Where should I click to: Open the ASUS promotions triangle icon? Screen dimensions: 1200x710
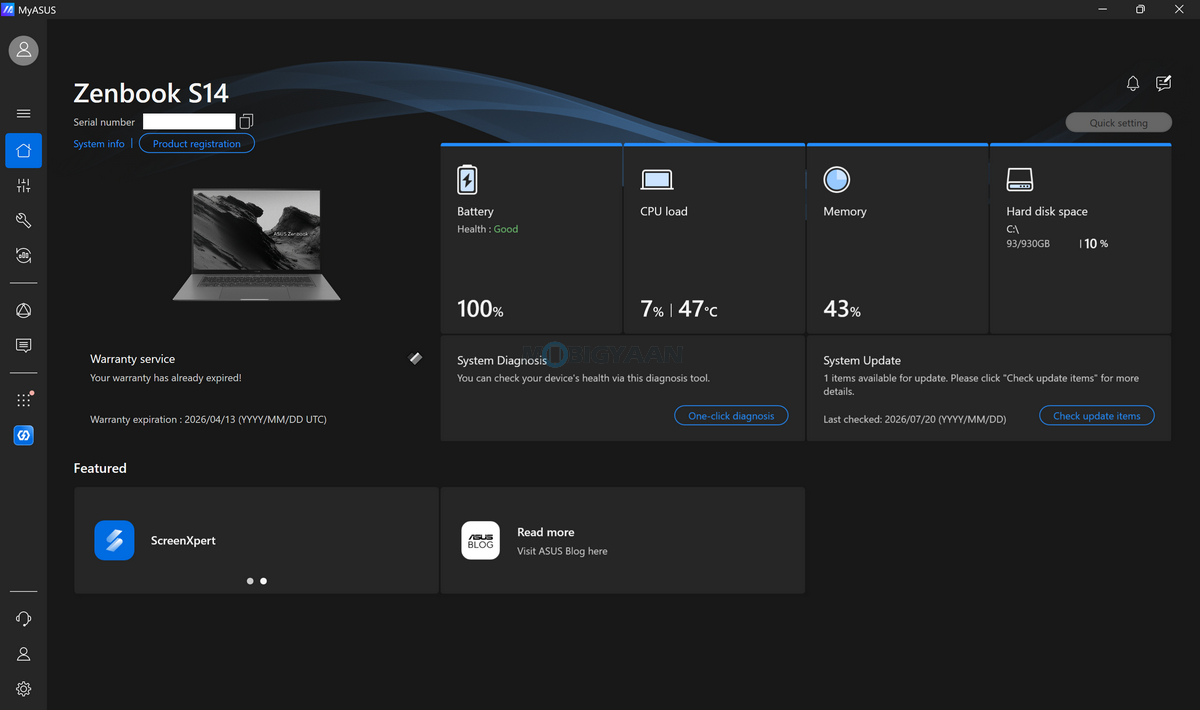(x=24, y=311)
